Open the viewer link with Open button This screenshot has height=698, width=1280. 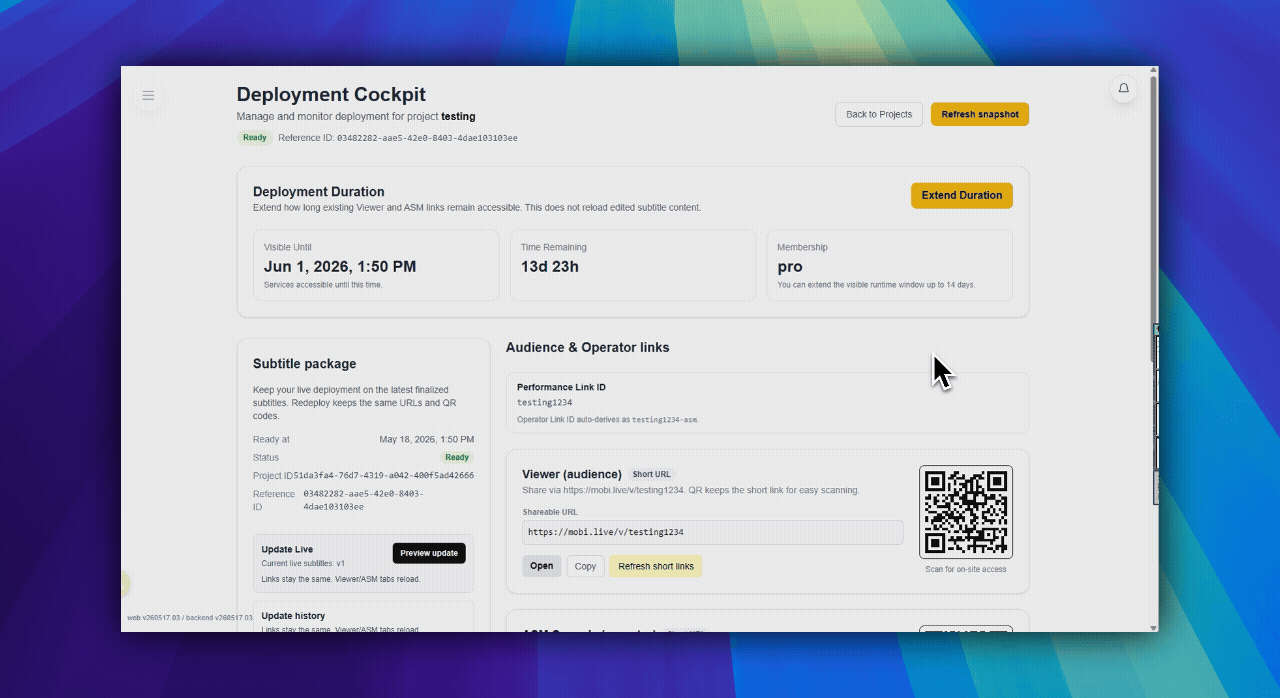click(x=541, y=566)
